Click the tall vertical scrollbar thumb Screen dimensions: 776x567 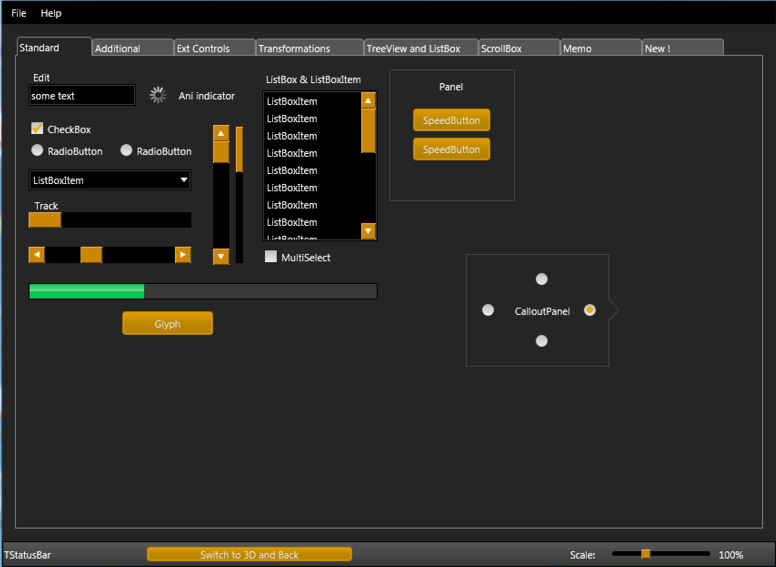click(221, 152)
